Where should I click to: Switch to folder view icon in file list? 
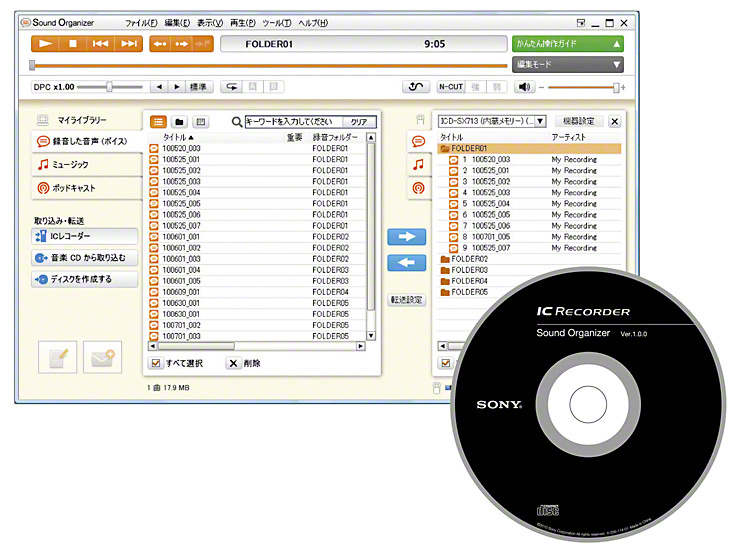tap(179, 121)
